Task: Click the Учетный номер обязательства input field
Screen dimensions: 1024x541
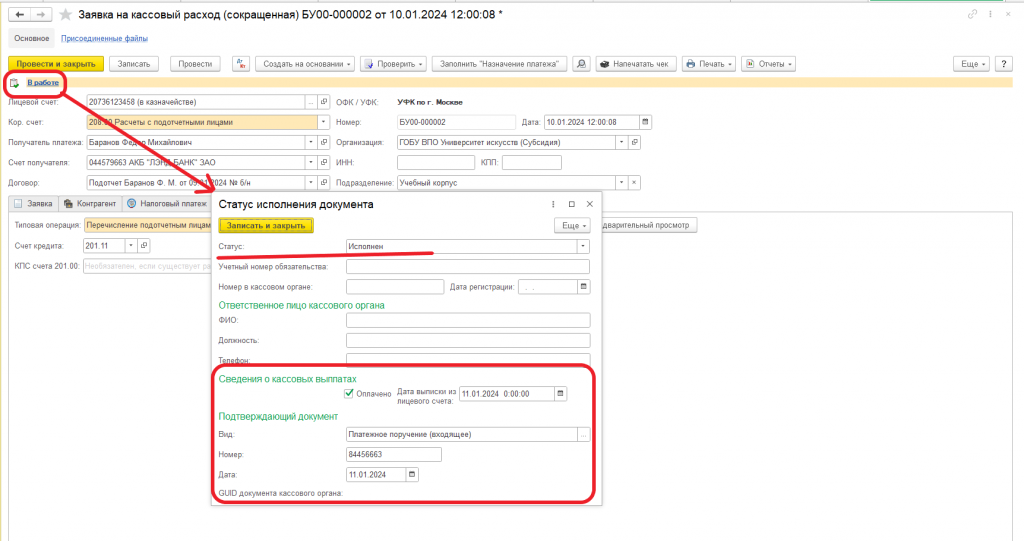Action: [x=468, y=267]
